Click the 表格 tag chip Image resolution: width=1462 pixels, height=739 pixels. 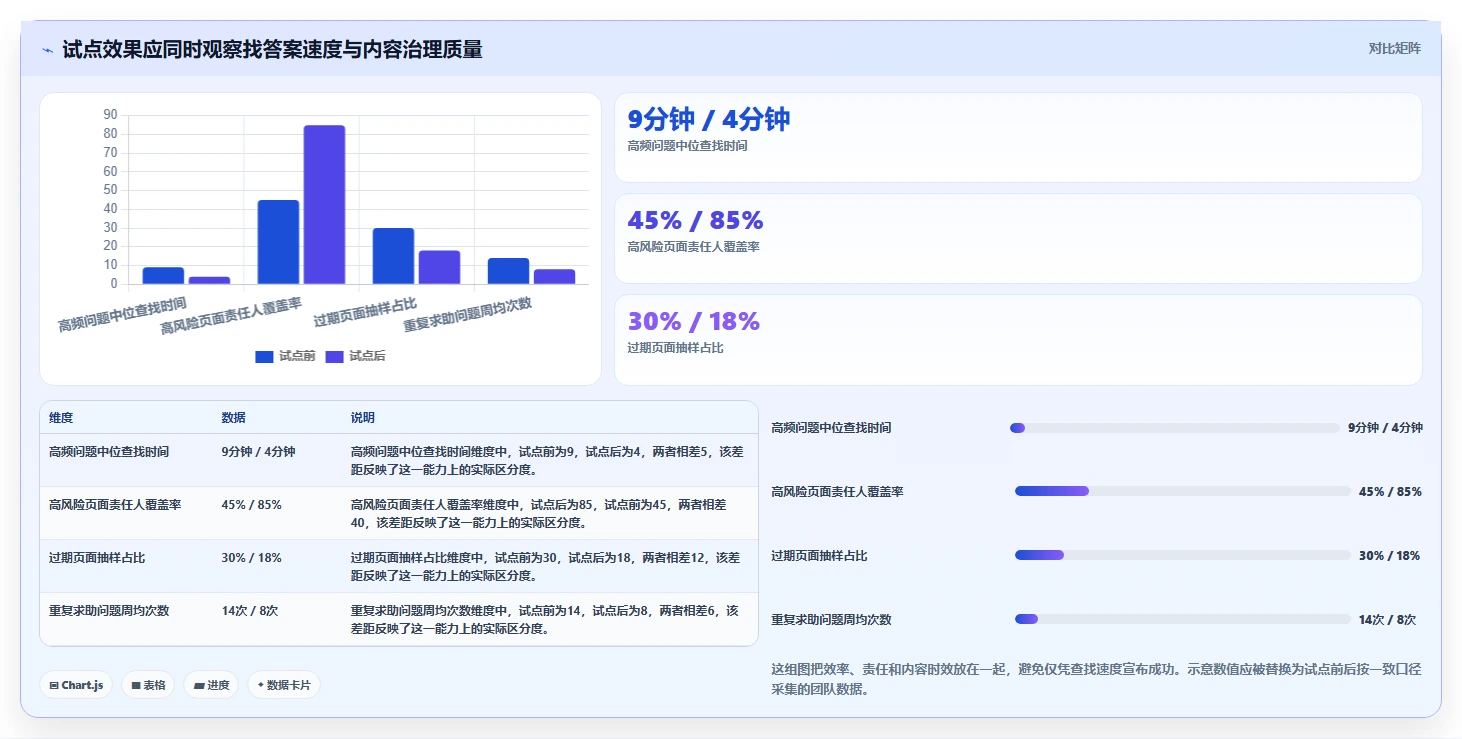[x=148, y=685]
